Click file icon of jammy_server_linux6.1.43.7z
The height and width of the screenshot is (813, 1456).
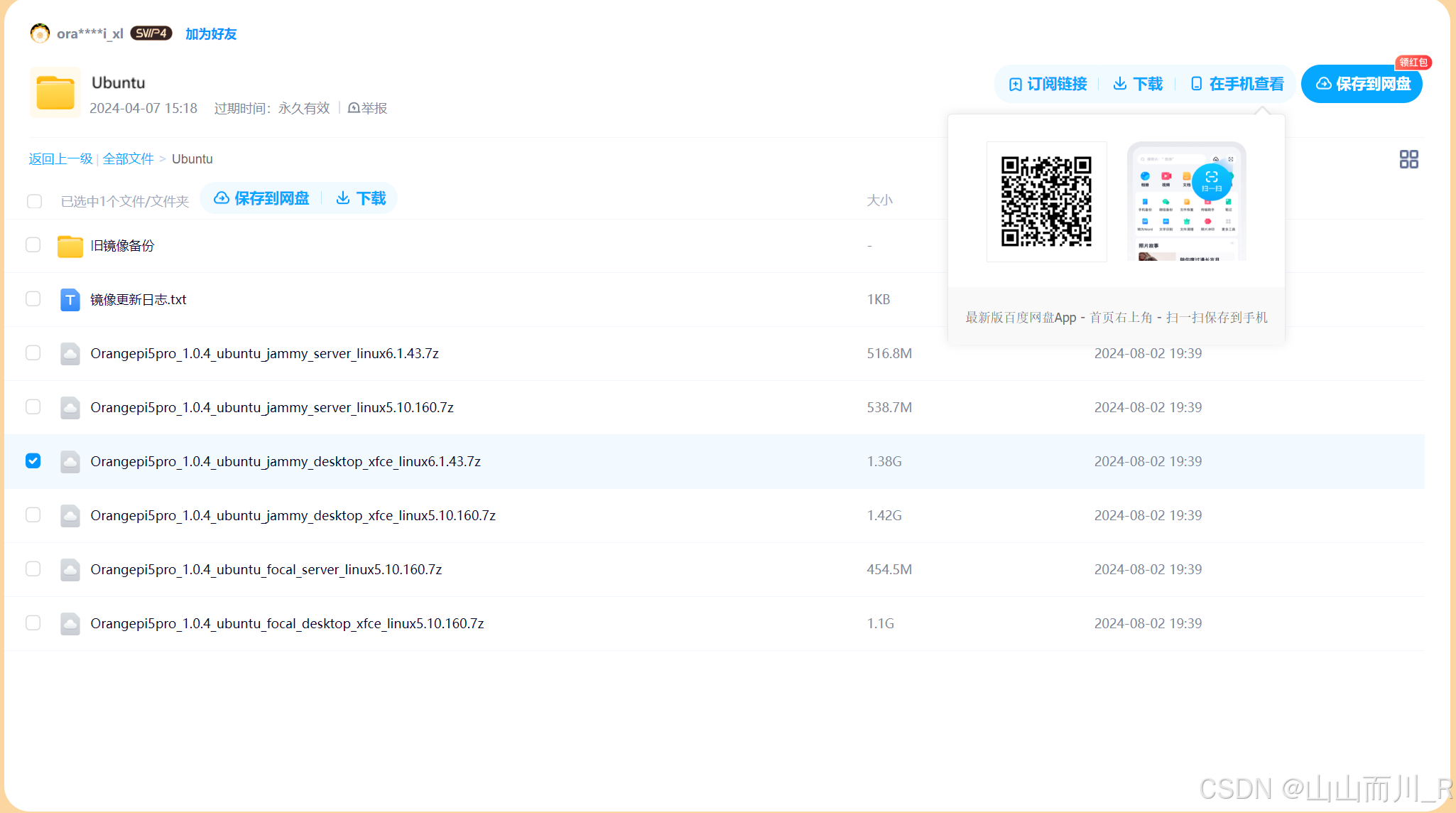click(x=70, y=354)
